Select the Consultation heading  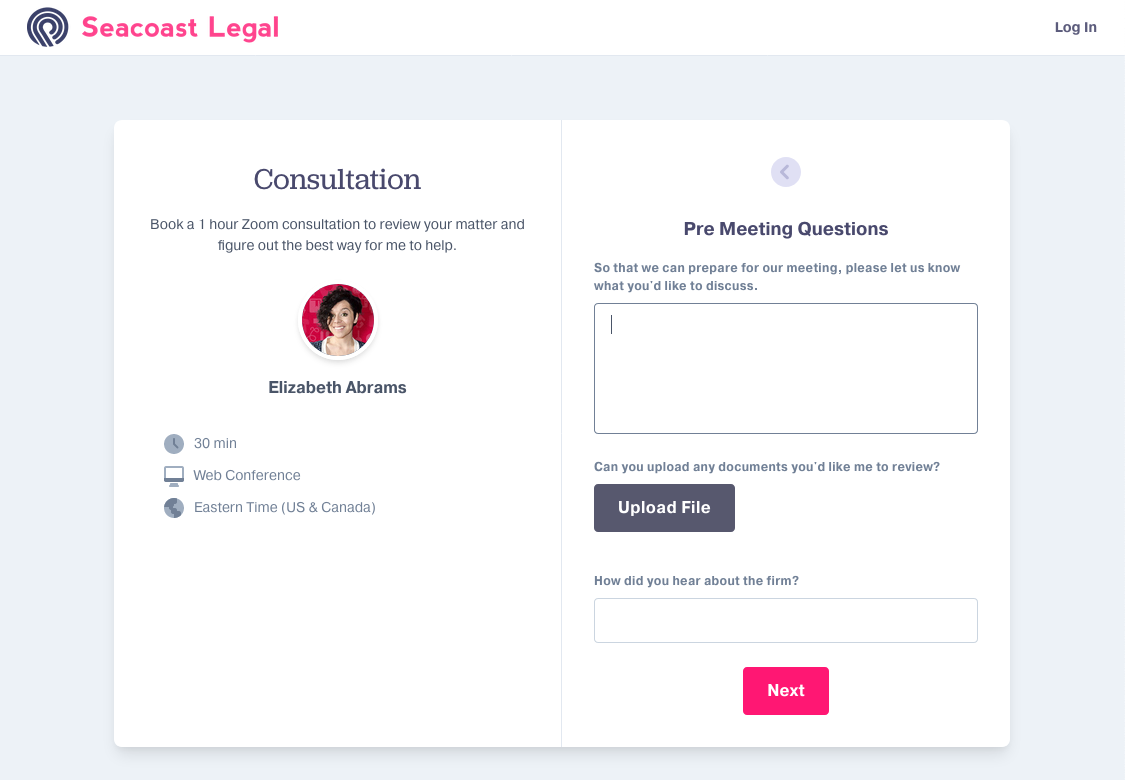pos(337,180)
